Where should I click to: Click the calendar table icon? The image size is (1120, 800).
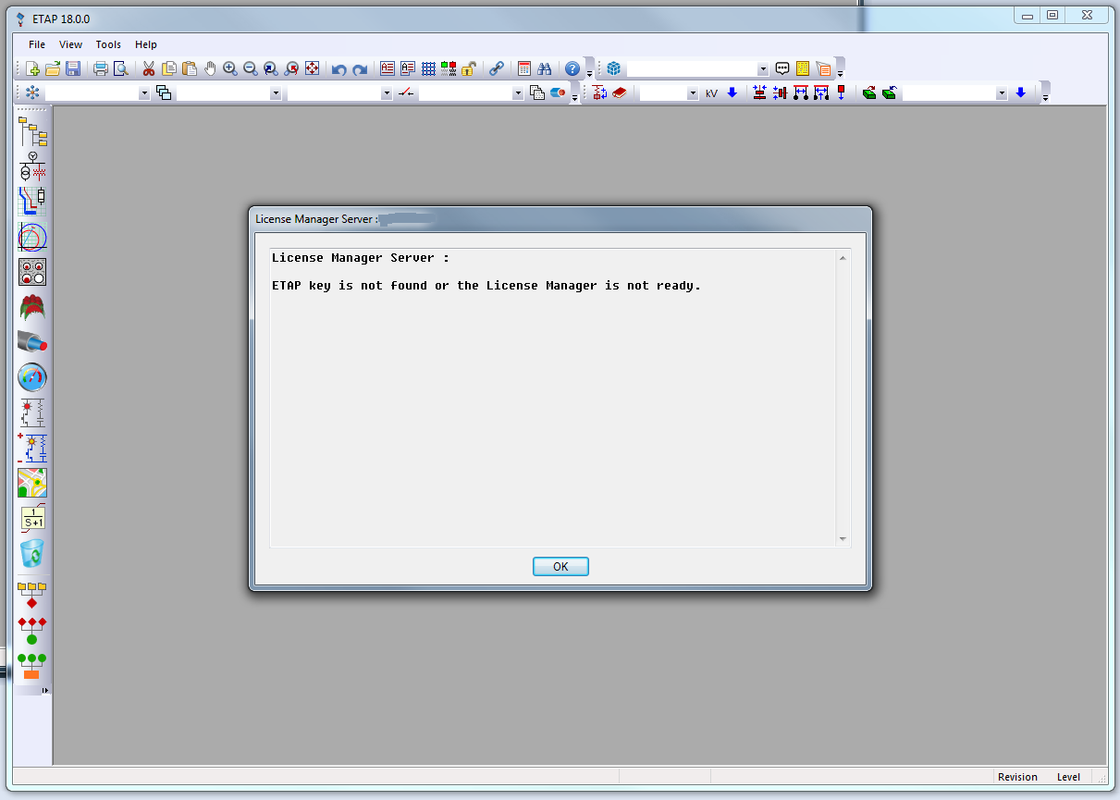(524, 69)
